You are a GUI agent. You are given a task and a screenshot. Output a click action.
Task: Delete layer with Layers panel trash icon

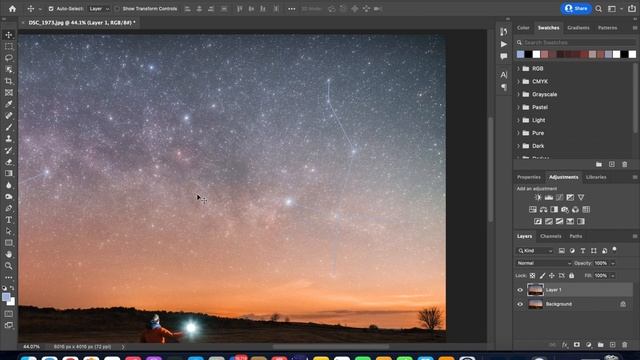click(x=624, y=345)
